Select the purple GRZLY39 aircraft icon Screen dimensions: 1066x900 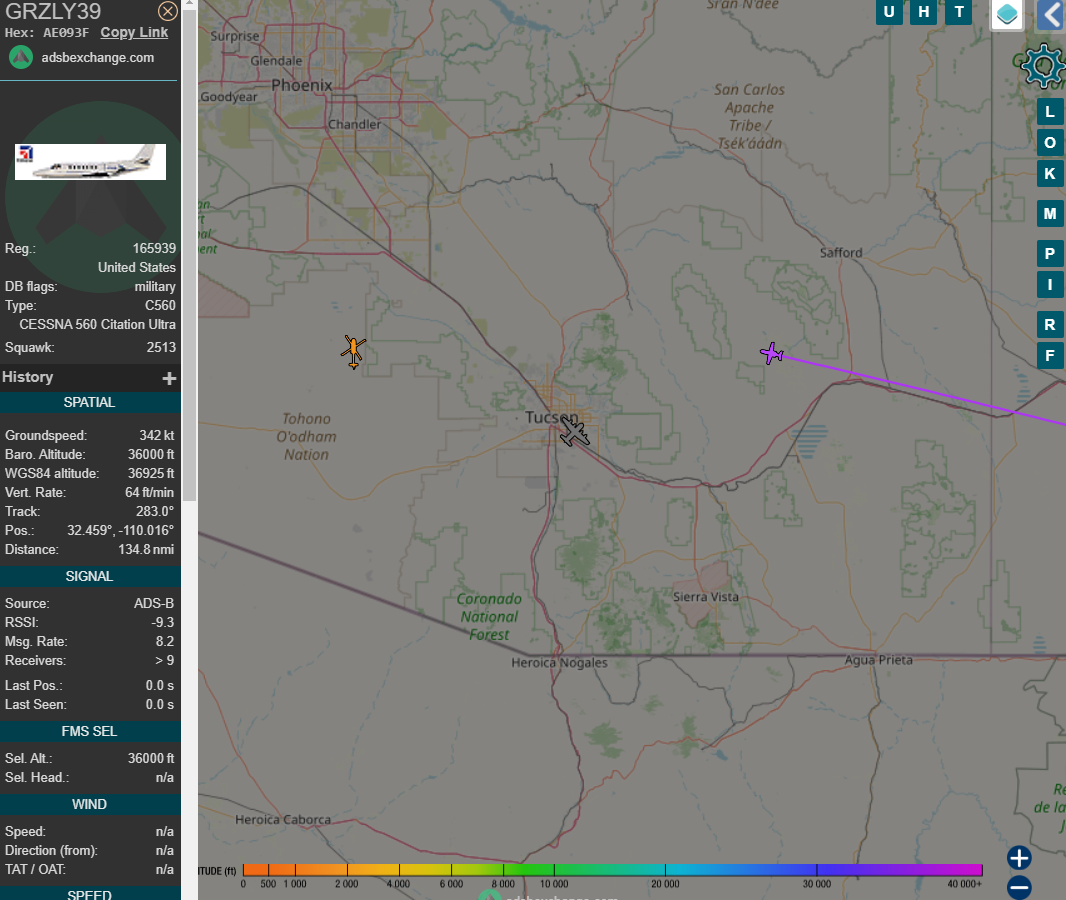[x=772, y=353]
